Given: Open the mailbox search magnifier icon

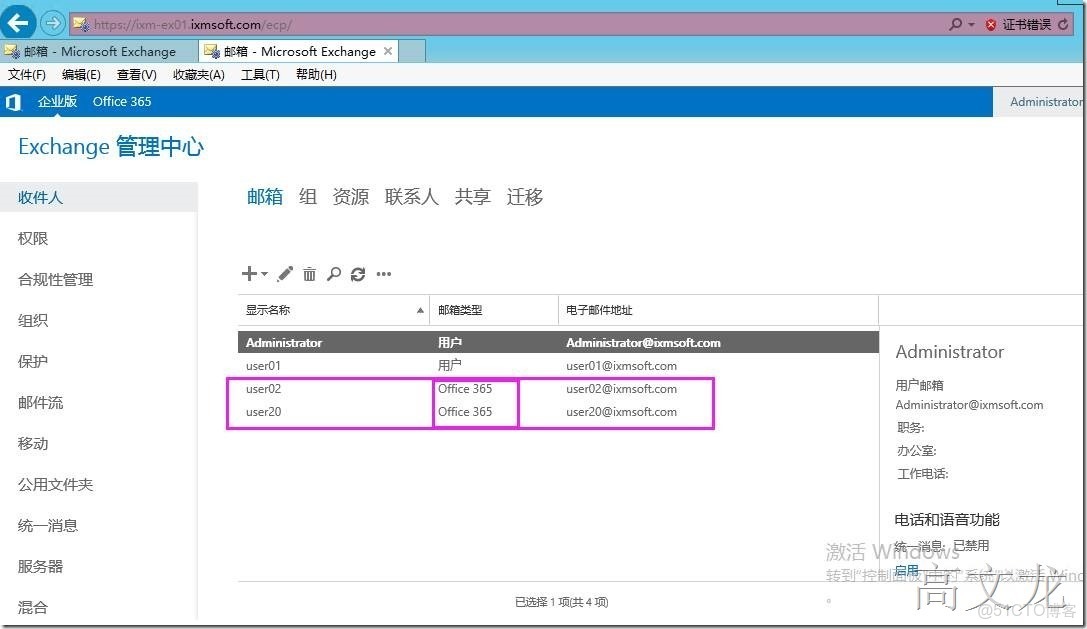Looking at the screenshot, I should [x=333, y=273].
